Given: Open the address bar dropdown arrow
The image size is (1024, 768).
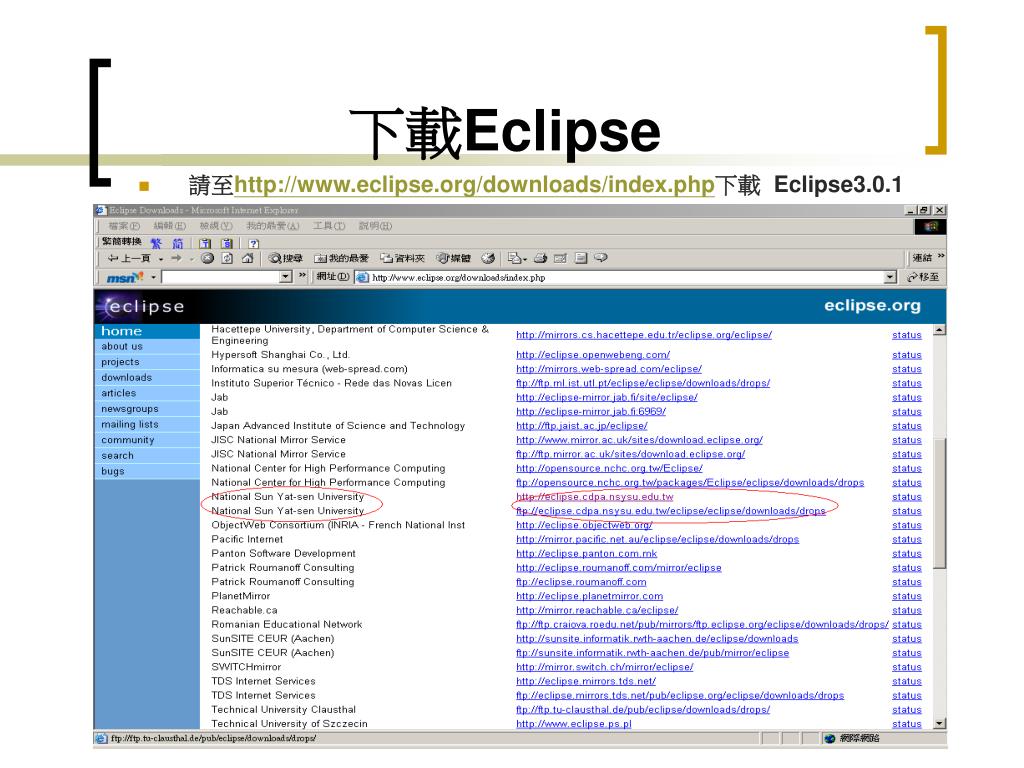Looking at the screenshot, I should [889, 278].
